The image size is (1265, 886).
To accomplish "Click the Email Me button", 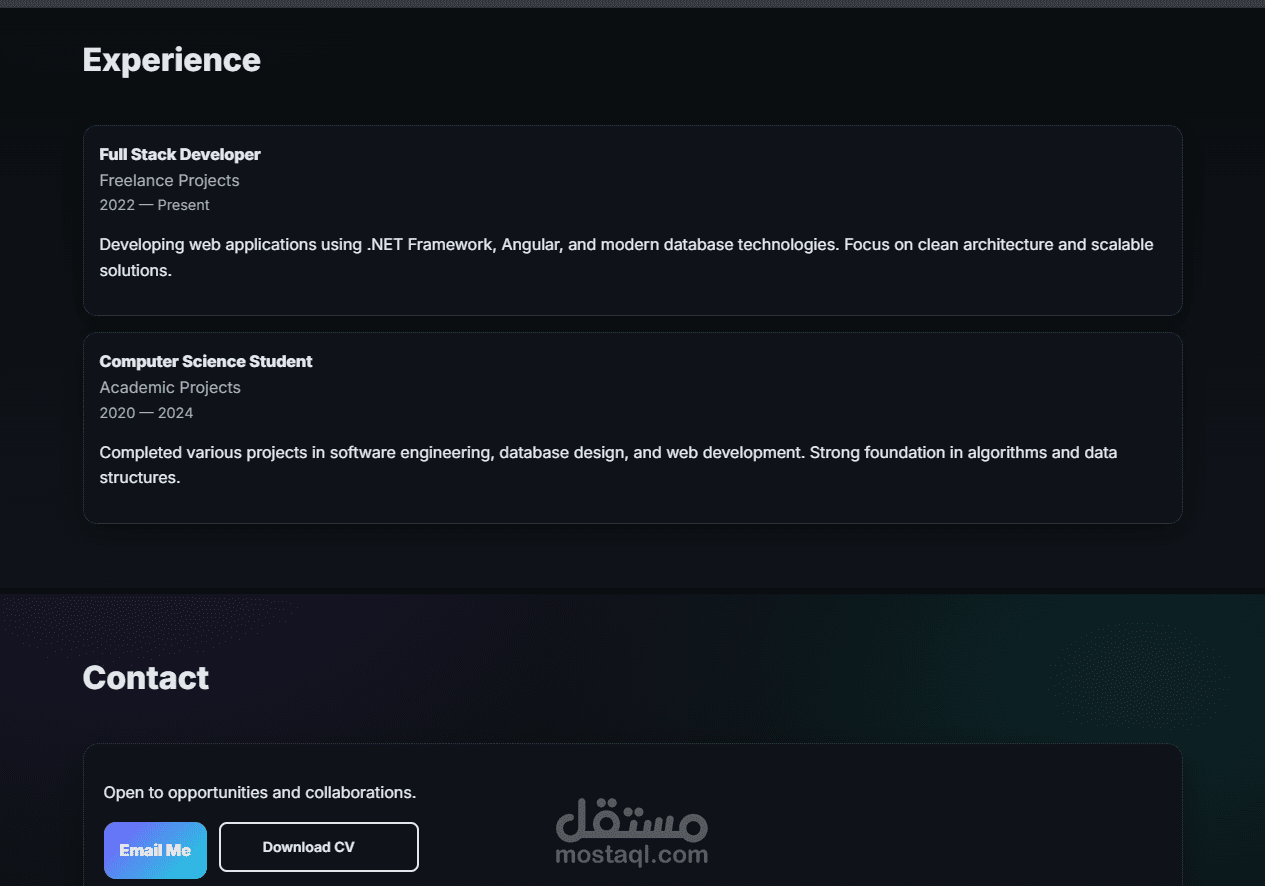I will (155, 850).
